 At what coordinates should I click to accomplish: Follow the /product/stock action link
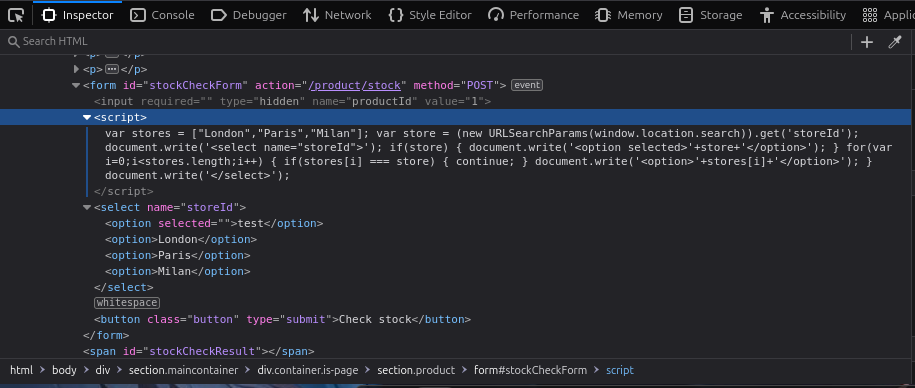[355, 85]
